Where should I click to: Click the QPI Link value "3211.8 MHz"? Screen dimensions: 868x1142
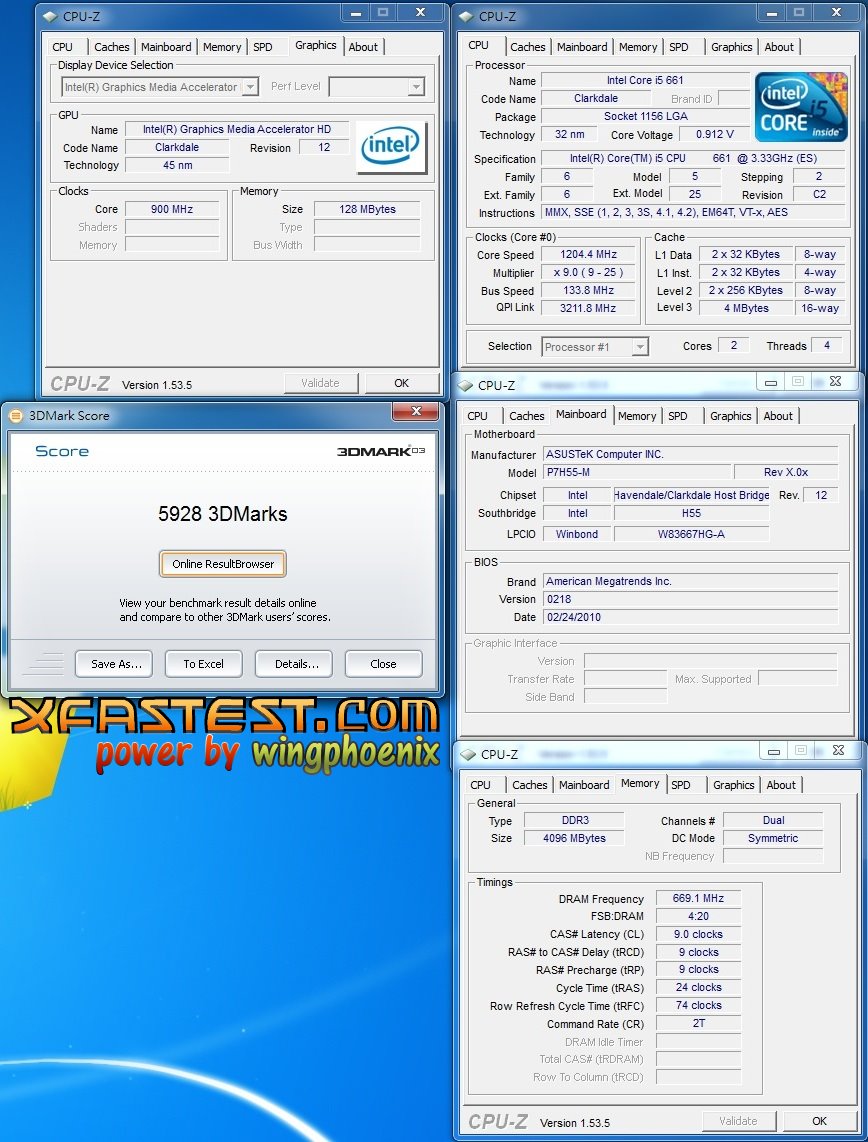tap(588, 308)
